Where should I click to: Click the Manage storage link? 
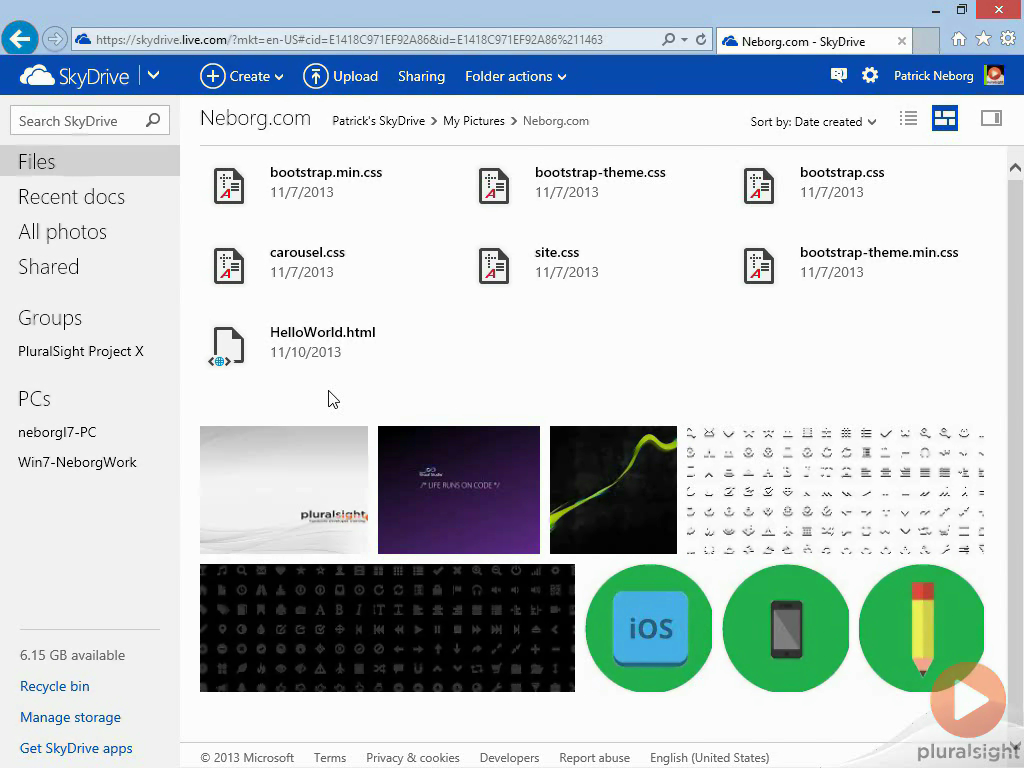(x=70, y=717)
